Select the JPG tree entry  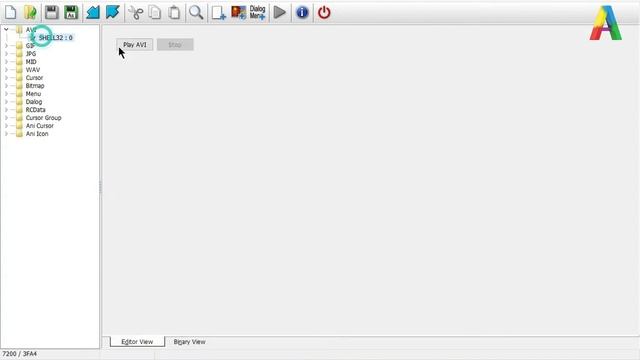(x=31, y=54)
